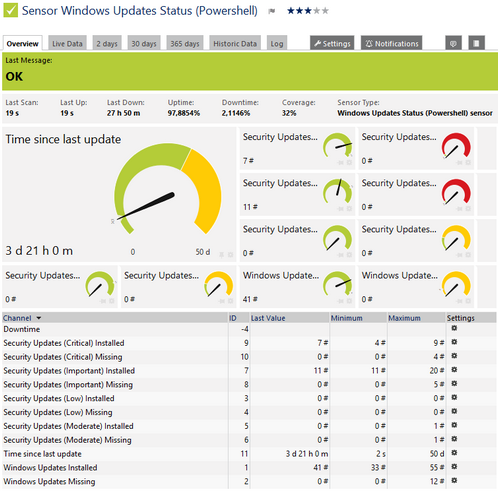The image size is (498, 491).
Task: Select Security Updates (Critical) Installed channel name
Action: coord(64,343)
